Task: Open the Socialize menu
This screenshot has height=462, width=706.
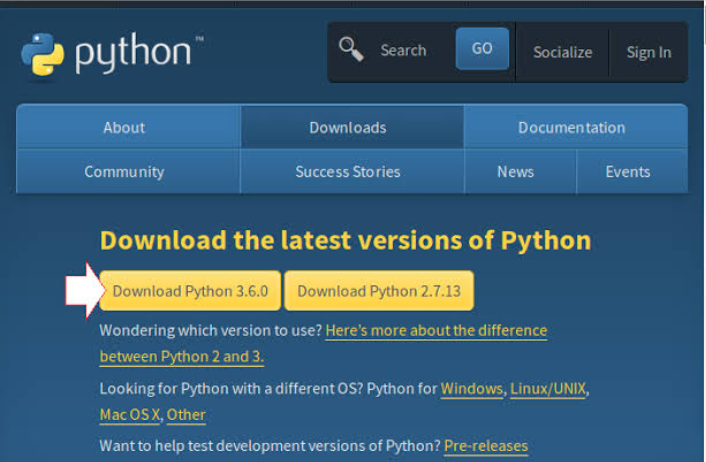Action: 562,52
